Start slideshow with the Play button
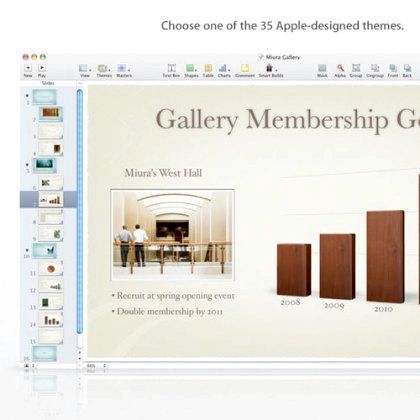 click(42, 68)
